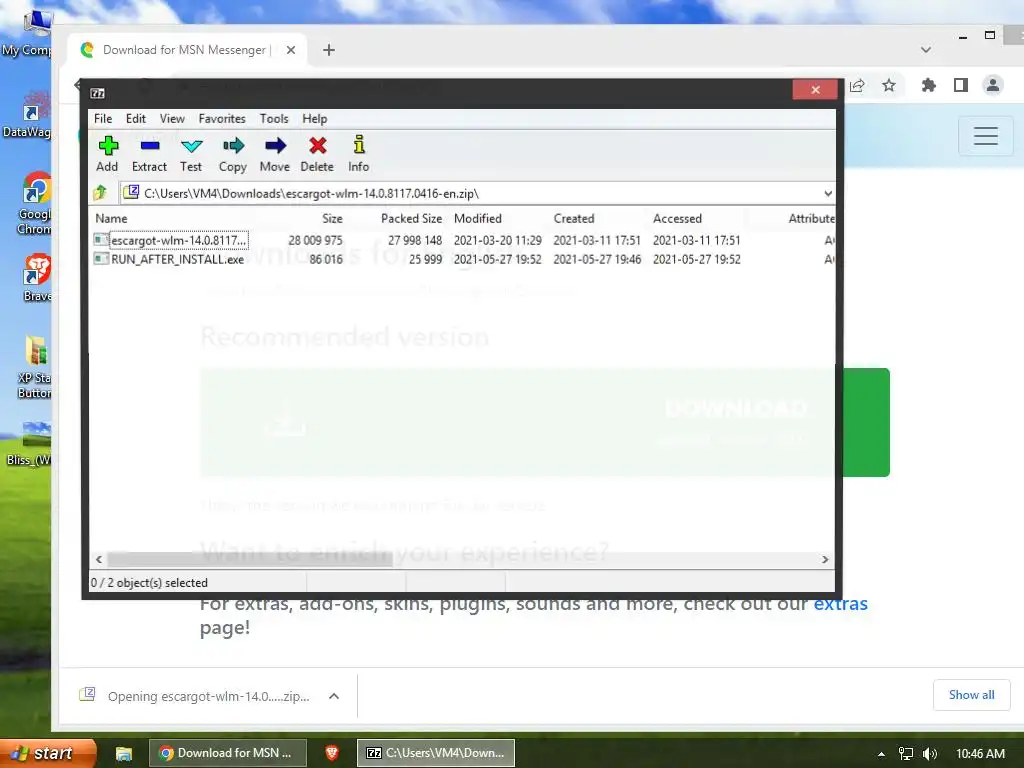
Task: Sort by the Modified column header
Action: tap(478, 218)
